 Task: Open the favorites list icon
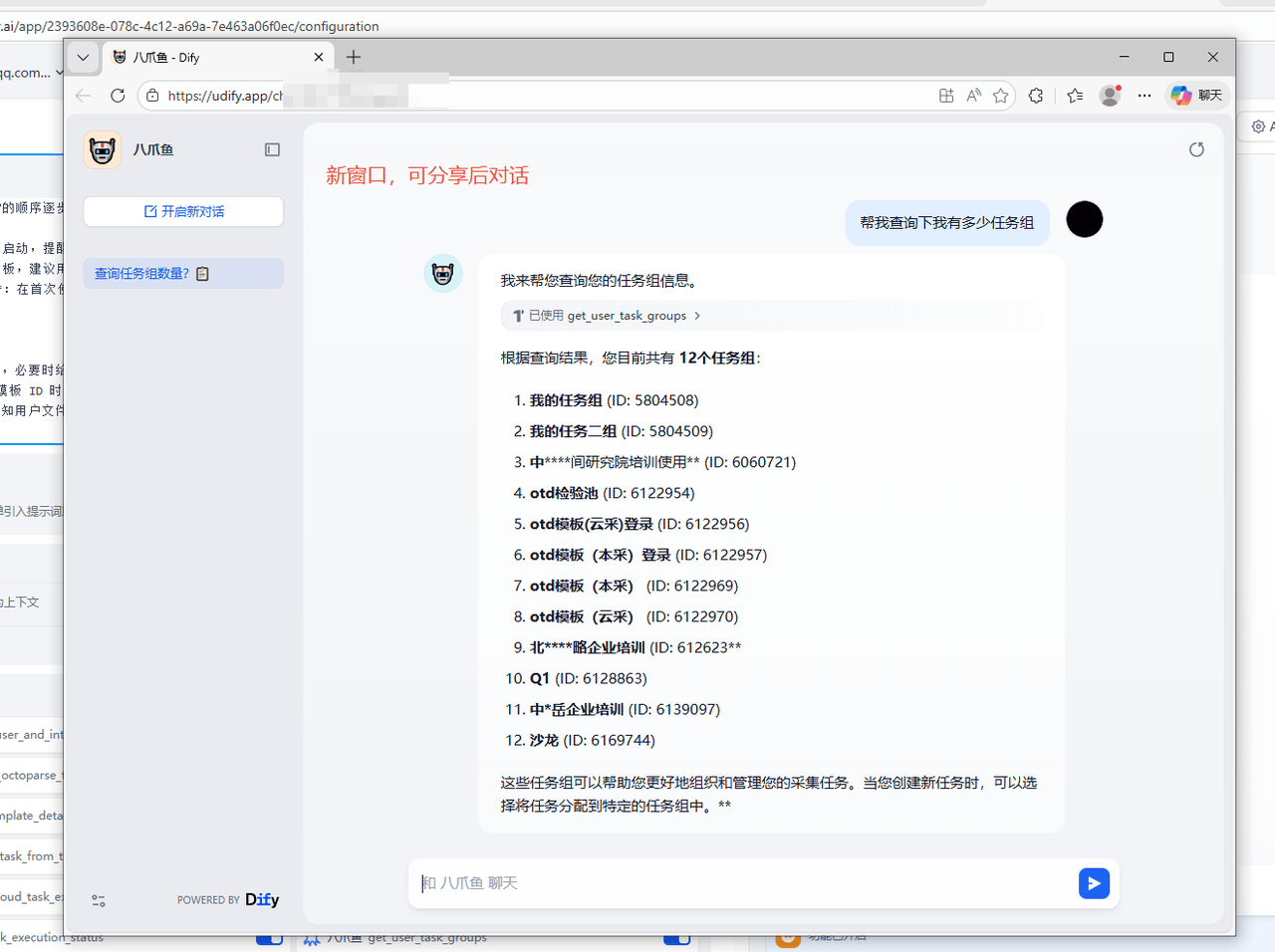click(x=1075, y=96)
